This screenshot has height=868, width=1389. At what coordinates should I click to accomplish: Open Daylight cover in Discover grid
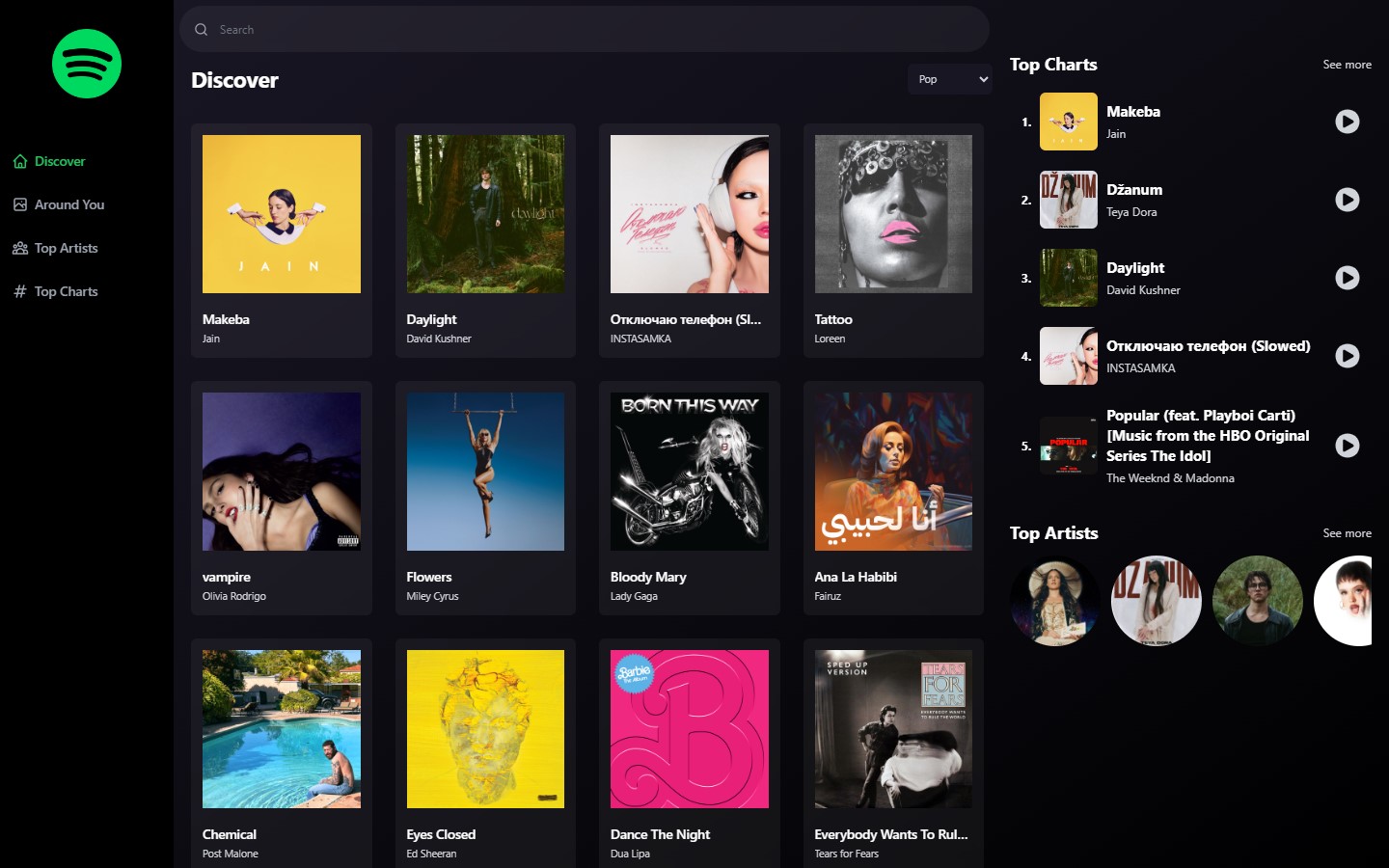(485, 214)
